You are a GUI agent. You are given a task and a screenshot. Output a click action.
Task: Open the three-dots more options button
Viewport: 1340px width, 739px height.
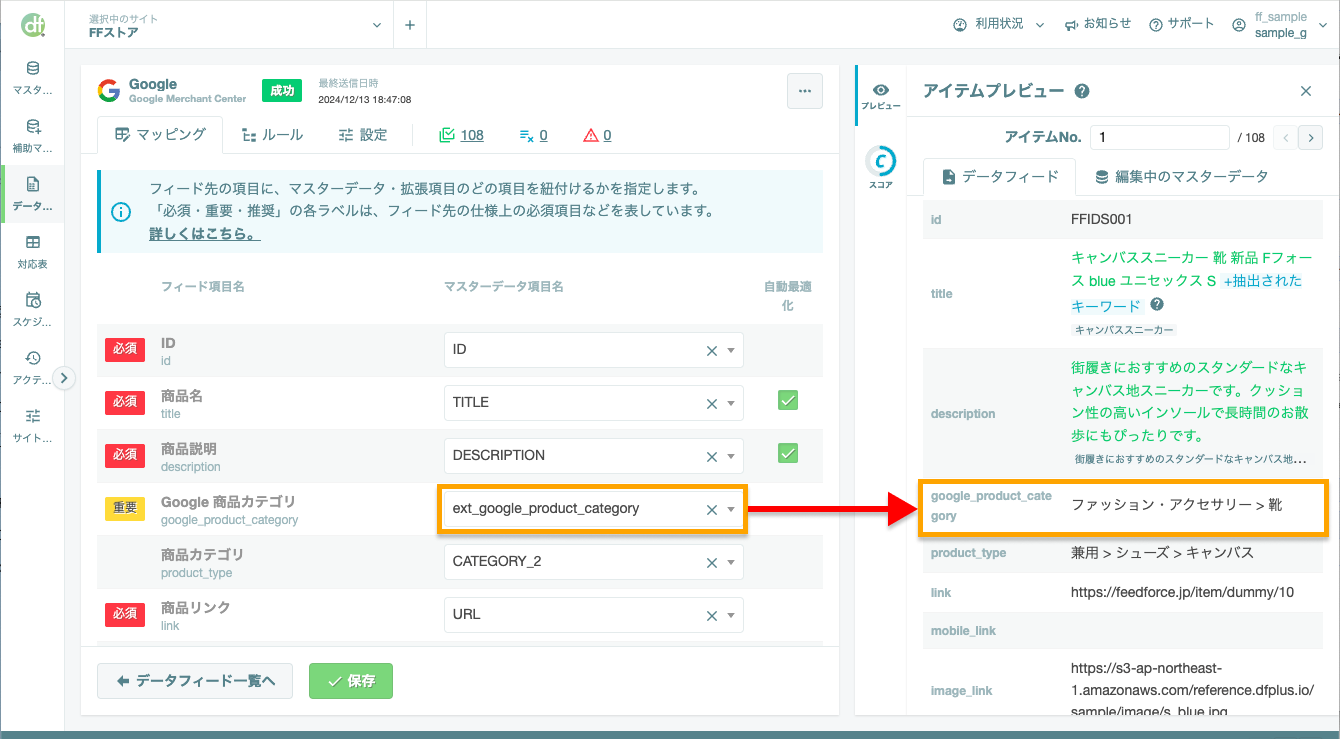click(805, 91)
